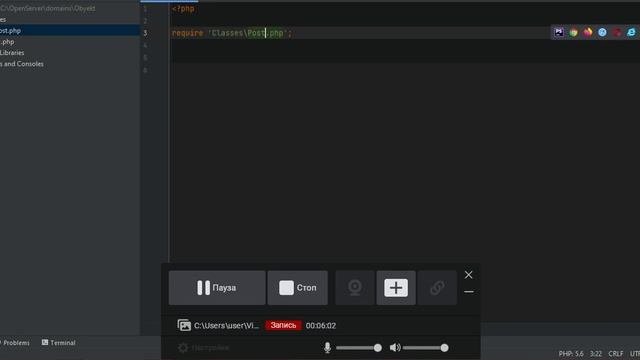640x360 pixels.
Task: Mute the system sound speaker icon
Action: click(395, 348)
